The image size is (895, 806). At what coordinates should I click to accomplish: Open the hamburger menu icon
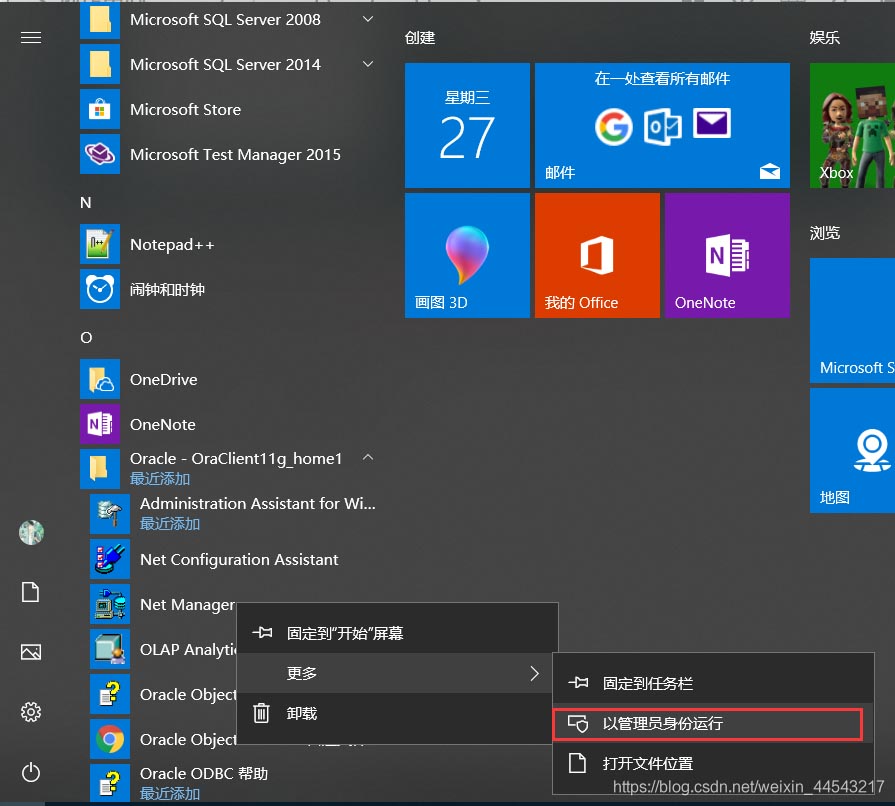tap(31, 37)
